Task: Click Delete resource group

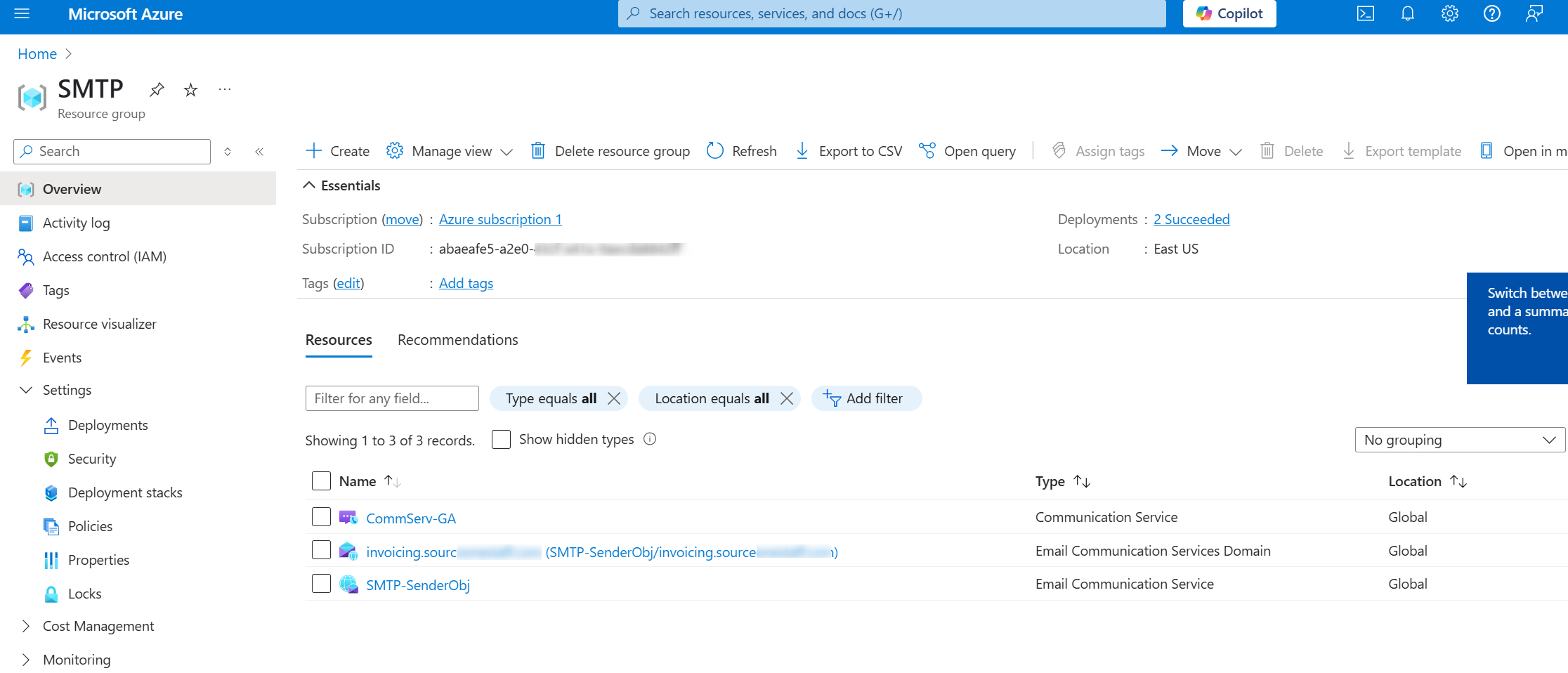Action: point(610,151)
